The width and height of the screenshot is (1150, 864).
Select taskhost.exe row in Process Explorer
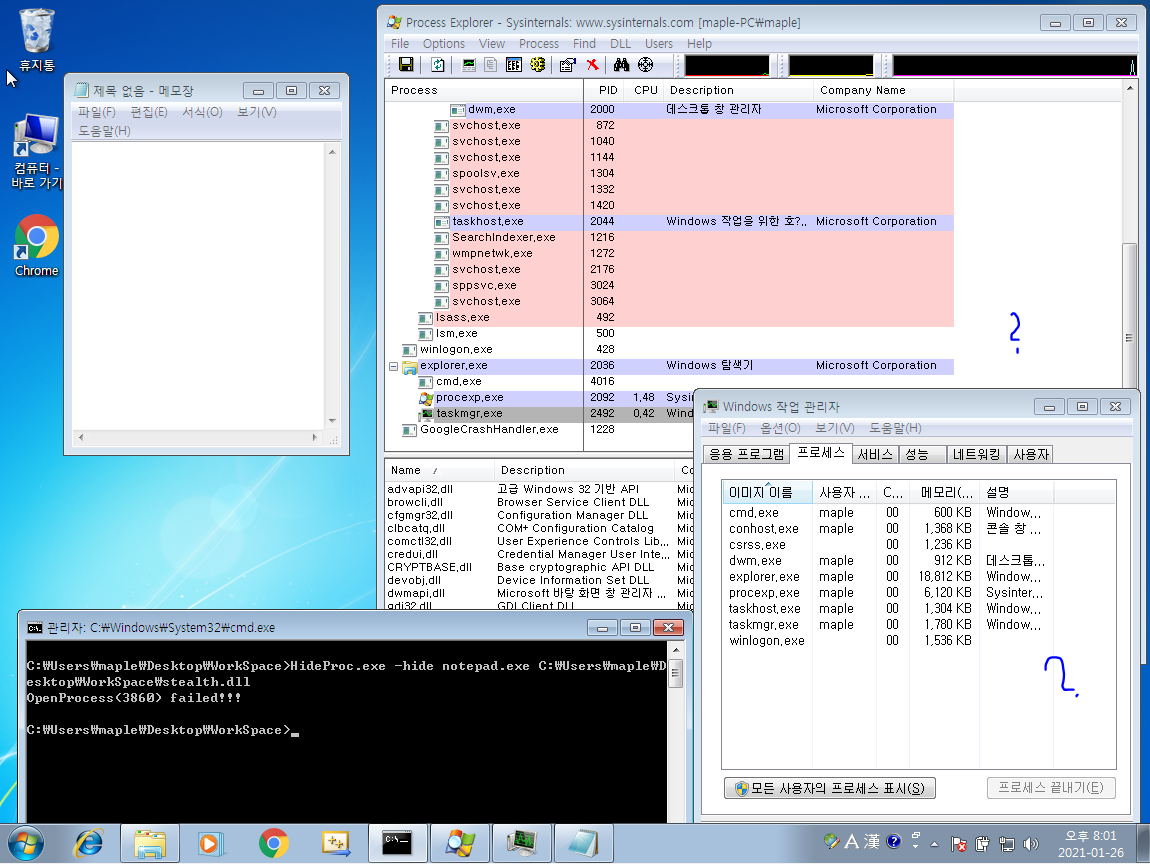pyautogui.click(x=669, y=222)
